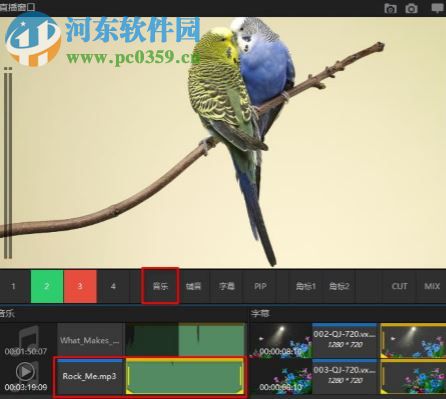Switch to channel 1

point(13,286)
